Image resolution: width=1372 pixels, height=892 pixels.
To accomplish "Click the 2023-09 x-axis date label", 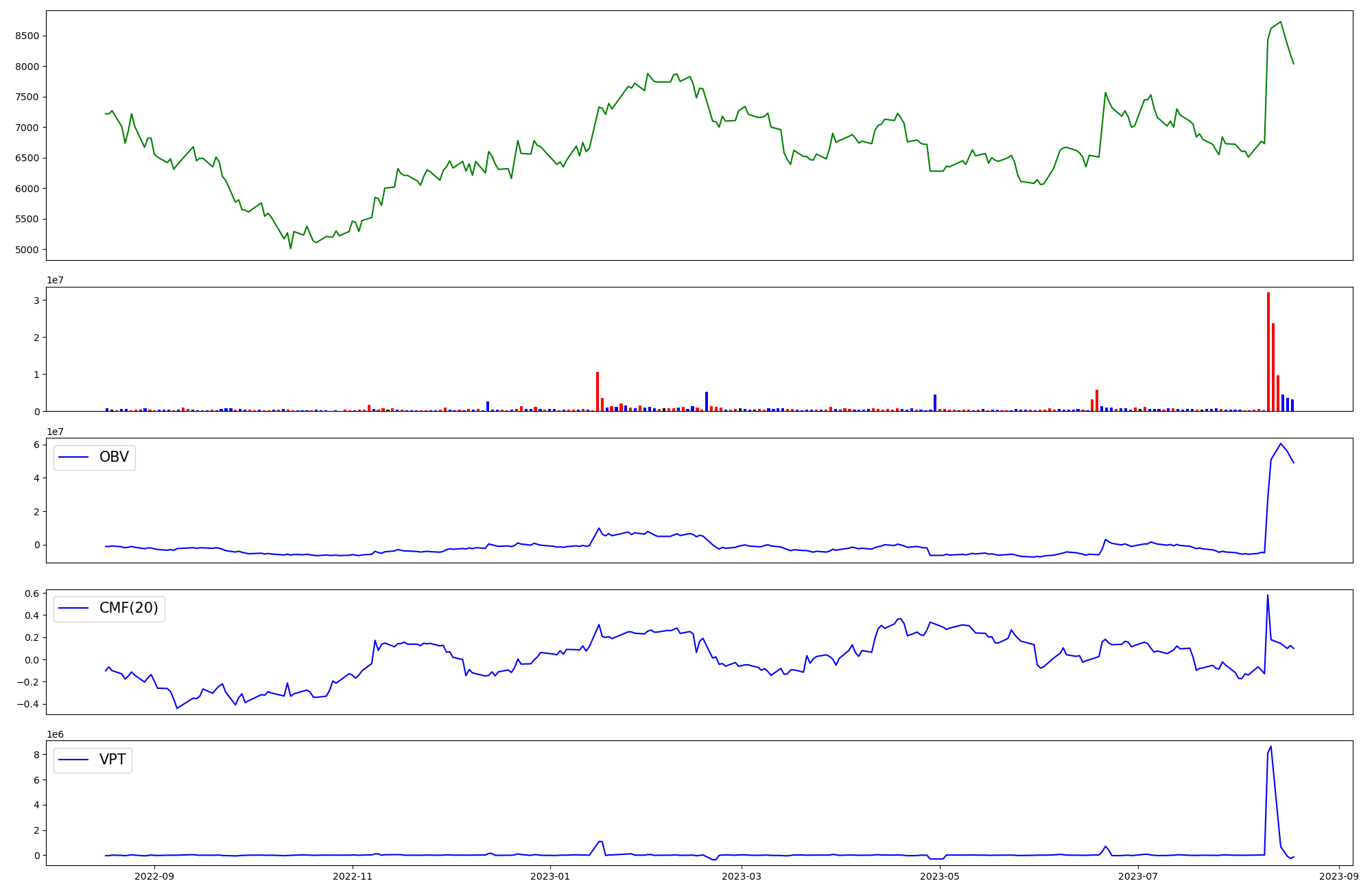I will [1339, 876].
